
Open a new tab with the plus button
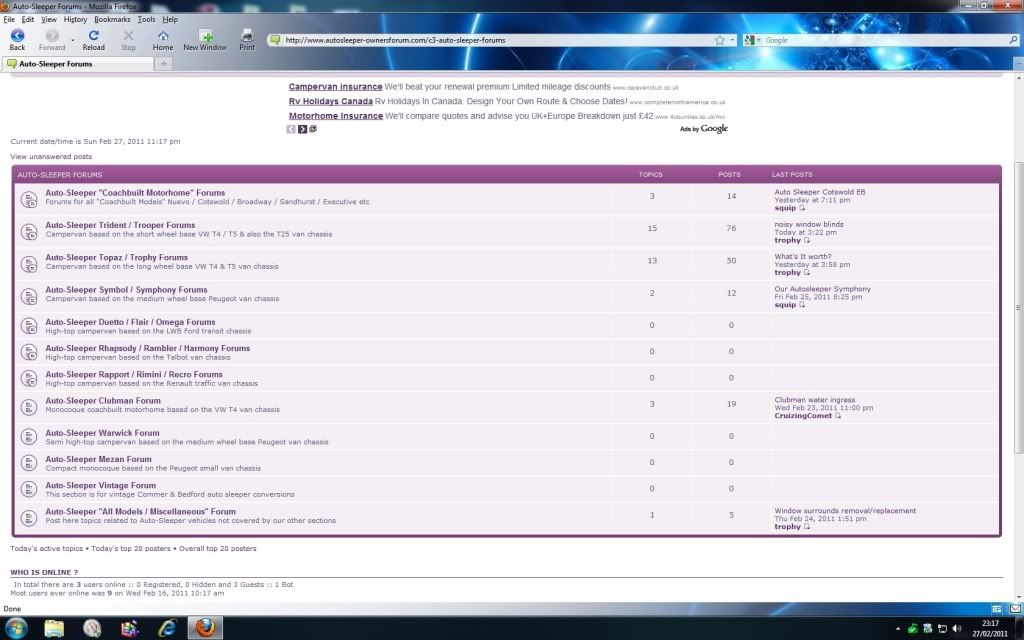[x=164, y=63]
